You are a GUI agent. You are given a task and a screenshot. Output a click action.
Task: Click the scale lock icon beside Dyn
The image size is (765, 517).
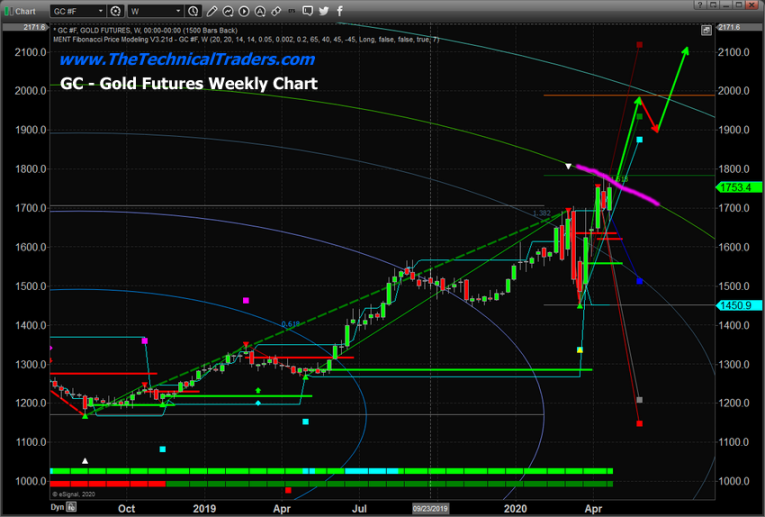point(71,507)
